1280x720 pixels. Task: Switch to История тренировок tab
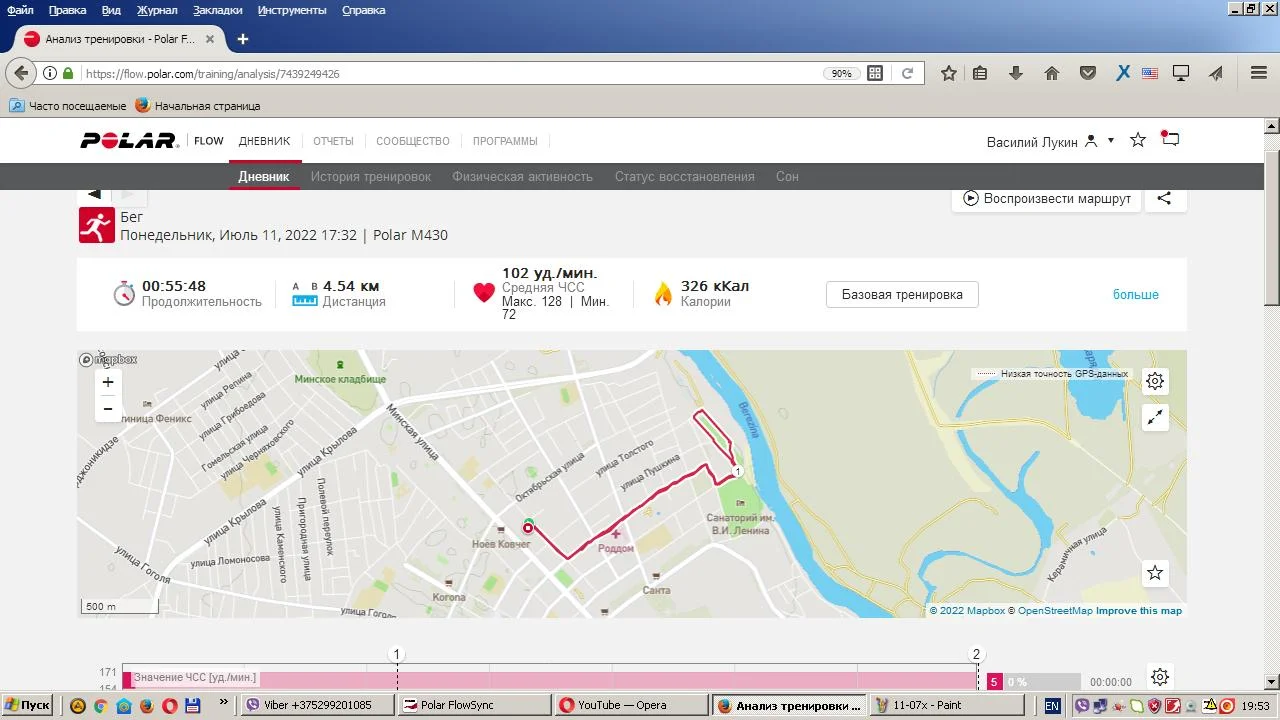pyautogui.click(x=370, y=177)
